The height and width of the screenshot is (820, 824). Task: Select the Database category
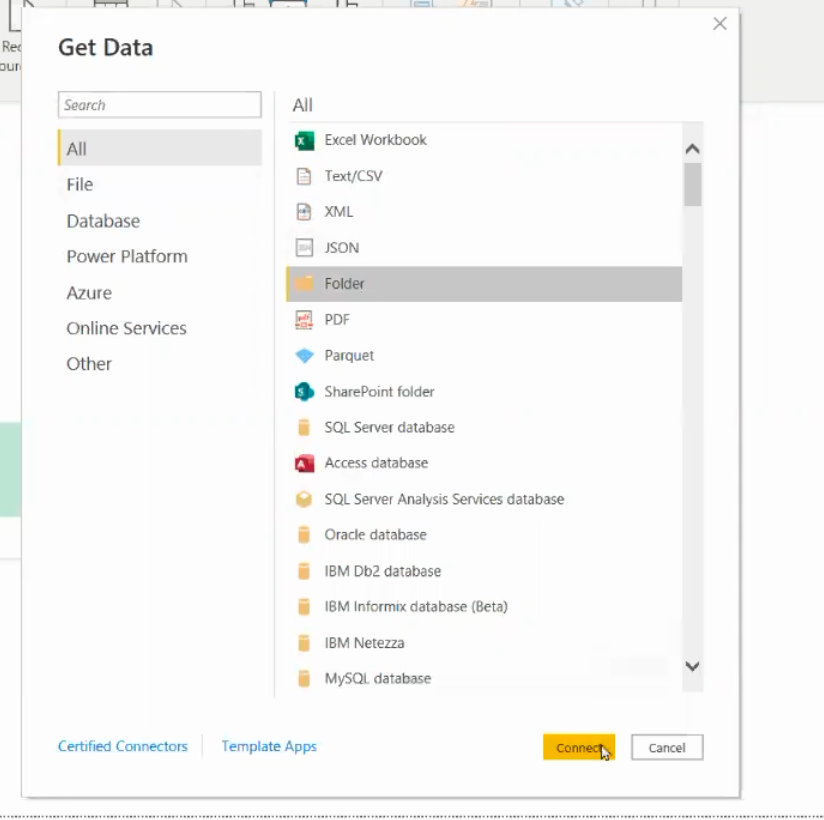(x=160, y=221)
